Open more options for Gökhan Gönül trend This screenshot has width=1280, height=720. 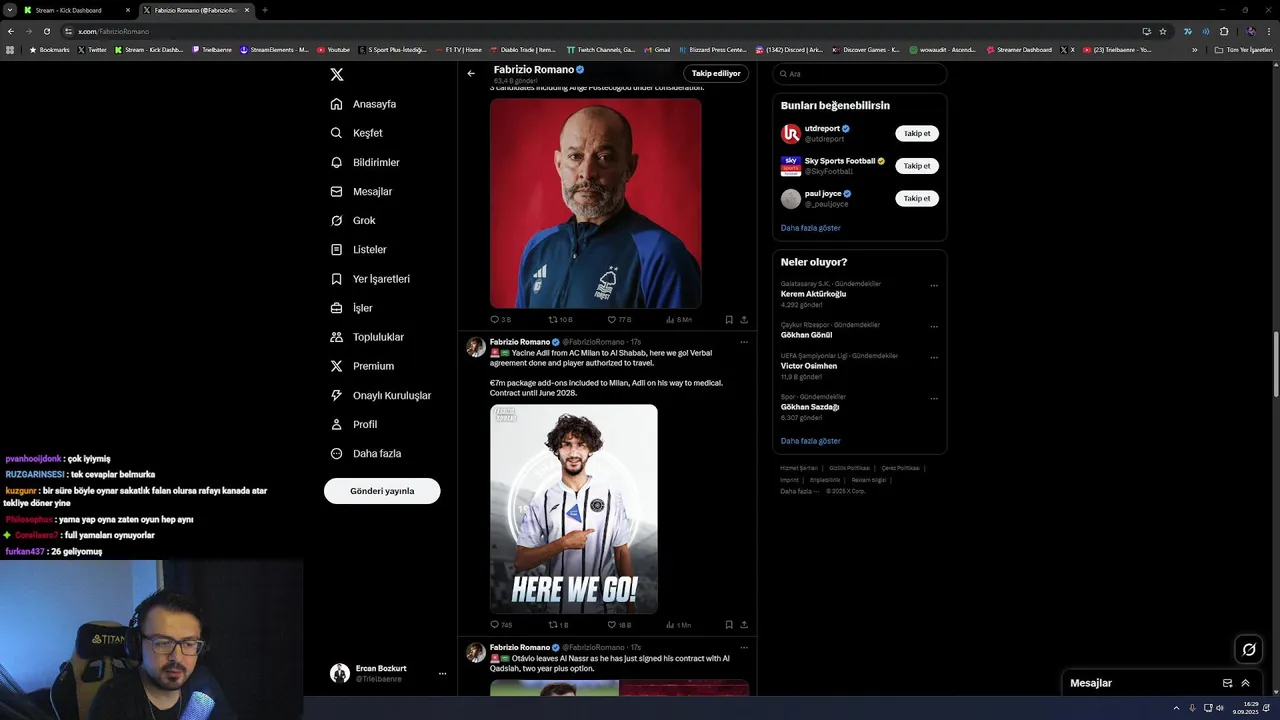pyautogui.click(x=934, y=326)
